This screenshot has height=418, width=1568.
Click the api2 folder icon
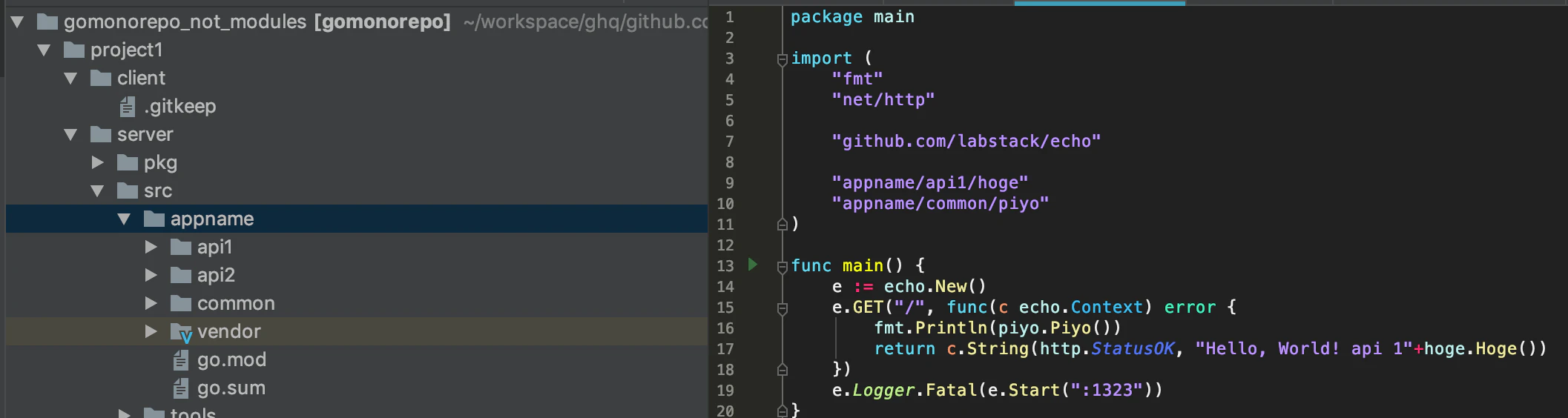tap(181, 276)
